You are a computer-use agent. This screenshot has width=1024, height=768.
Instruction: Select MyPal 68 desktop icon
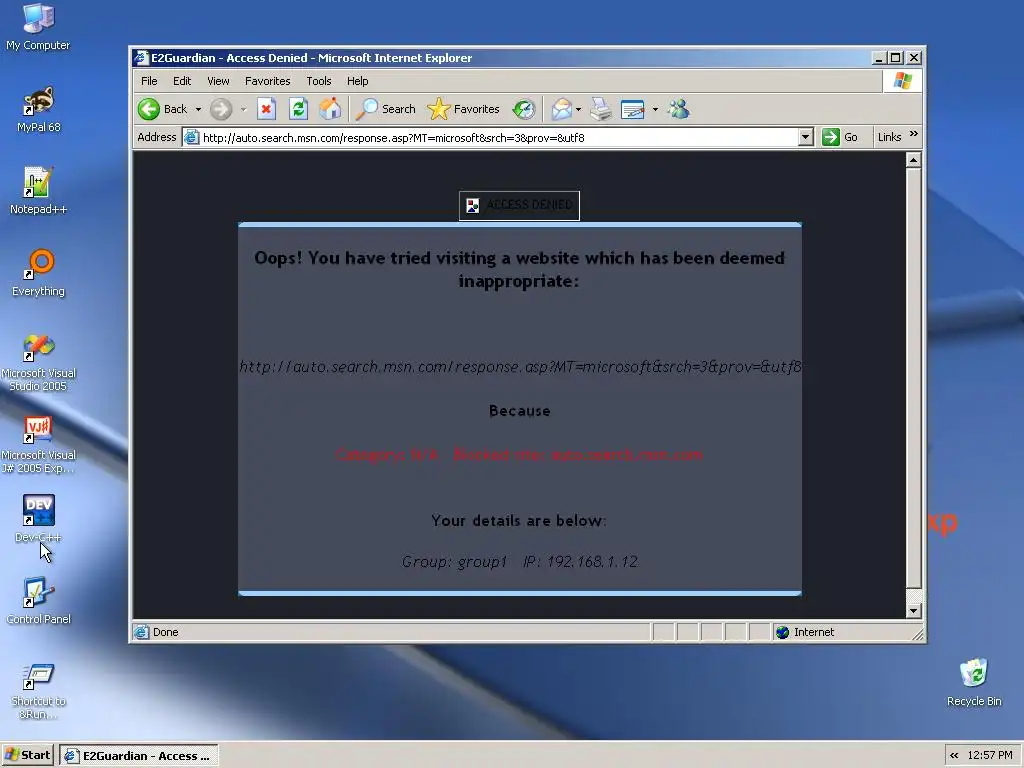pyautogui.click(x=39, y=110)
